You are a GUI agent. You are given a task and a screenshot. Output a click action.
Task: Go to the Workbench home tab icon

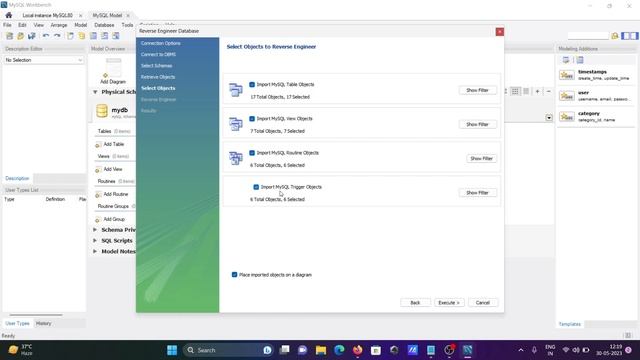[9, 15]
